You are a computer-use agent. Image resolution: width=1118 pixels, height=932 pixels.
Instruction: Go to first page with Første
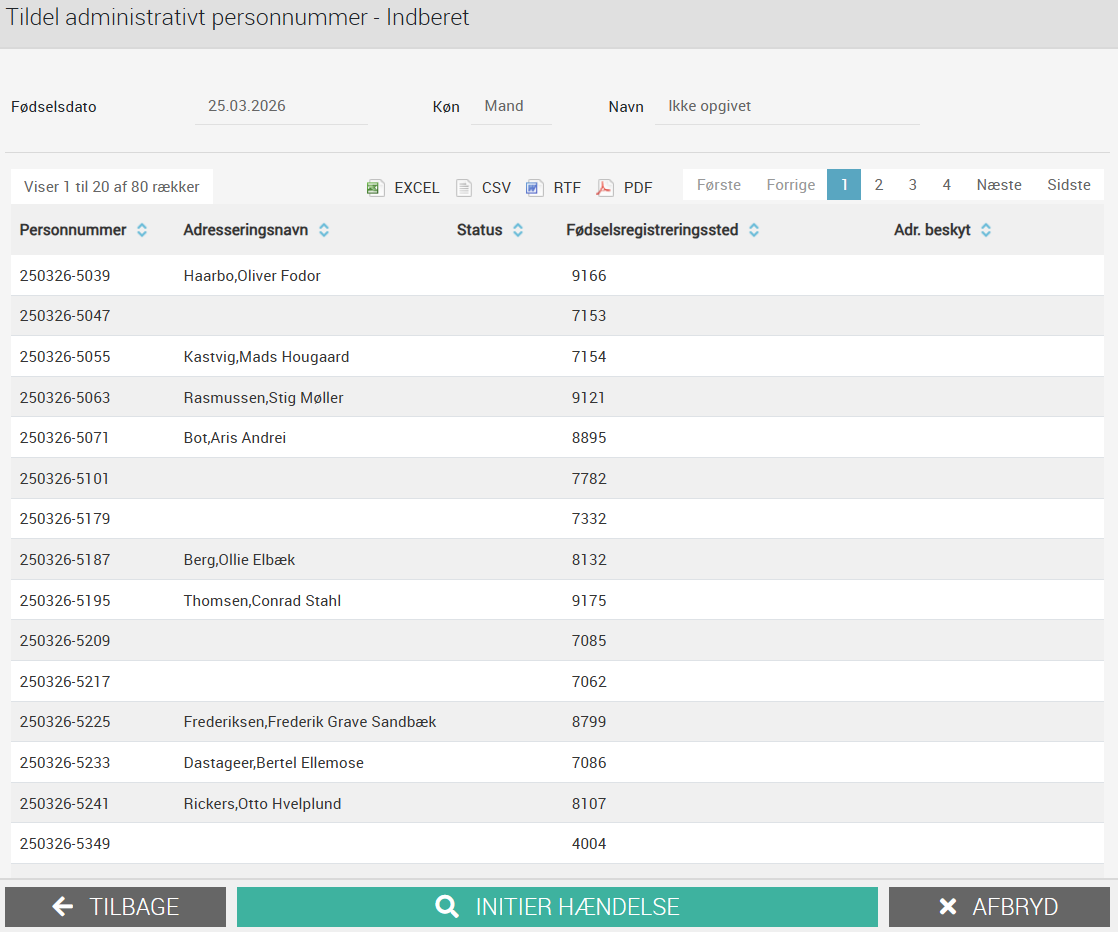[x=719, y=185]
